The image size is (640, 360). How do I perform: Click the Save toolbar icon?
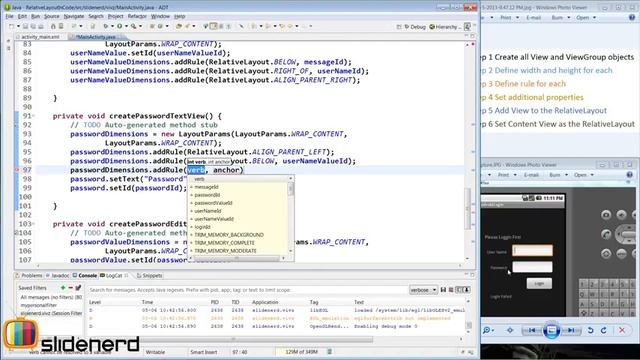(25, 26)
